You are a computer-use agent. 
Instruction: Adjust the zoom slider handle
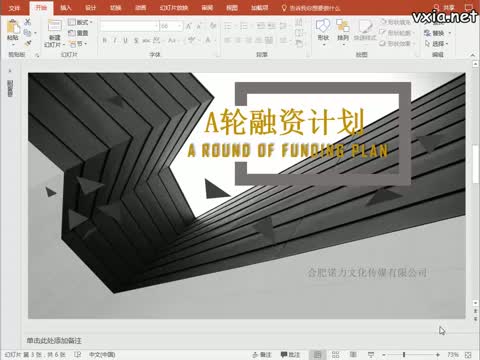tap(404, 354)
